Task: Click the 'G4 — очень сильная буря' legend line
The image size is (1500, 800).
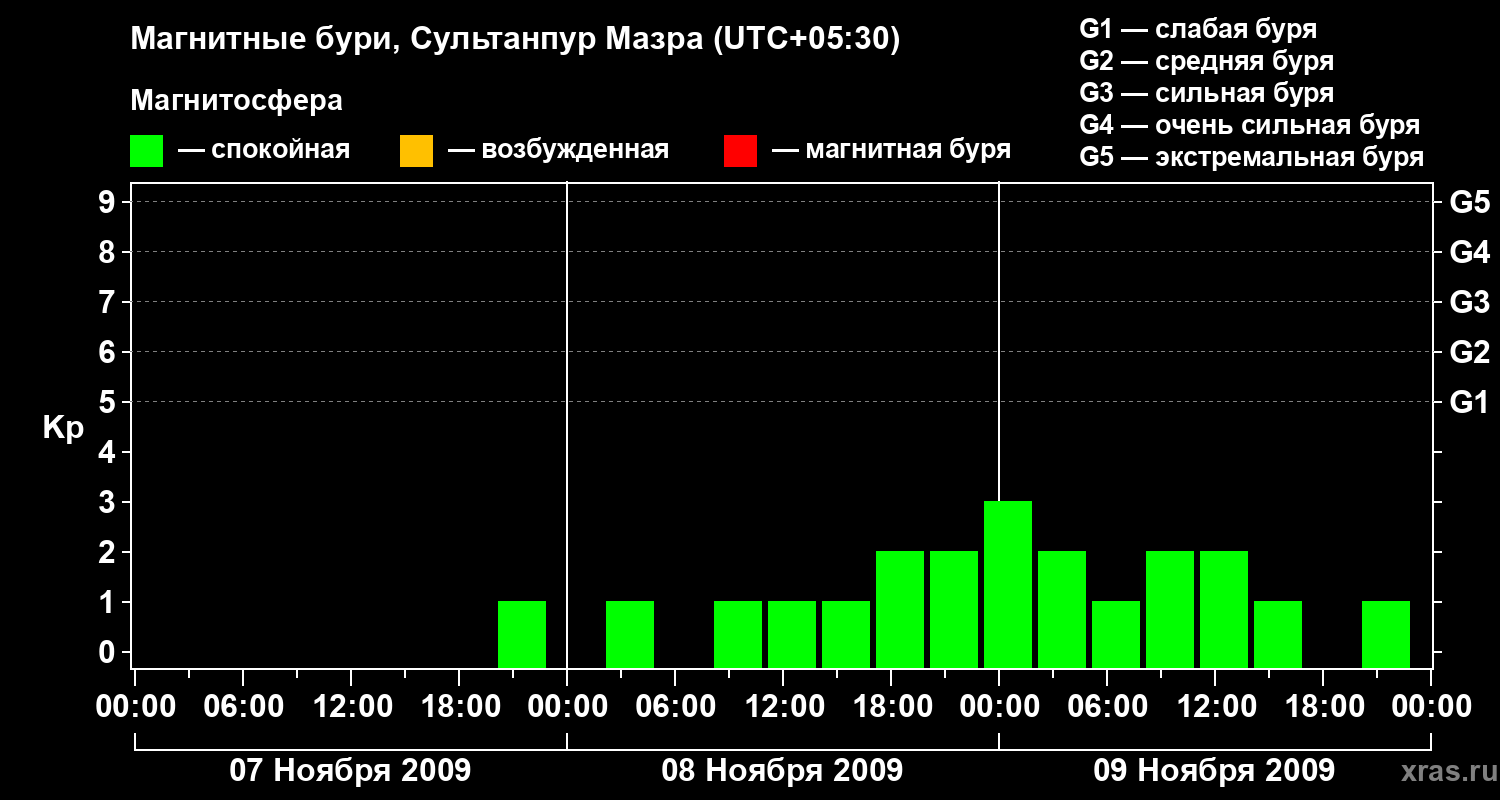Action: tap(1249, 125)
